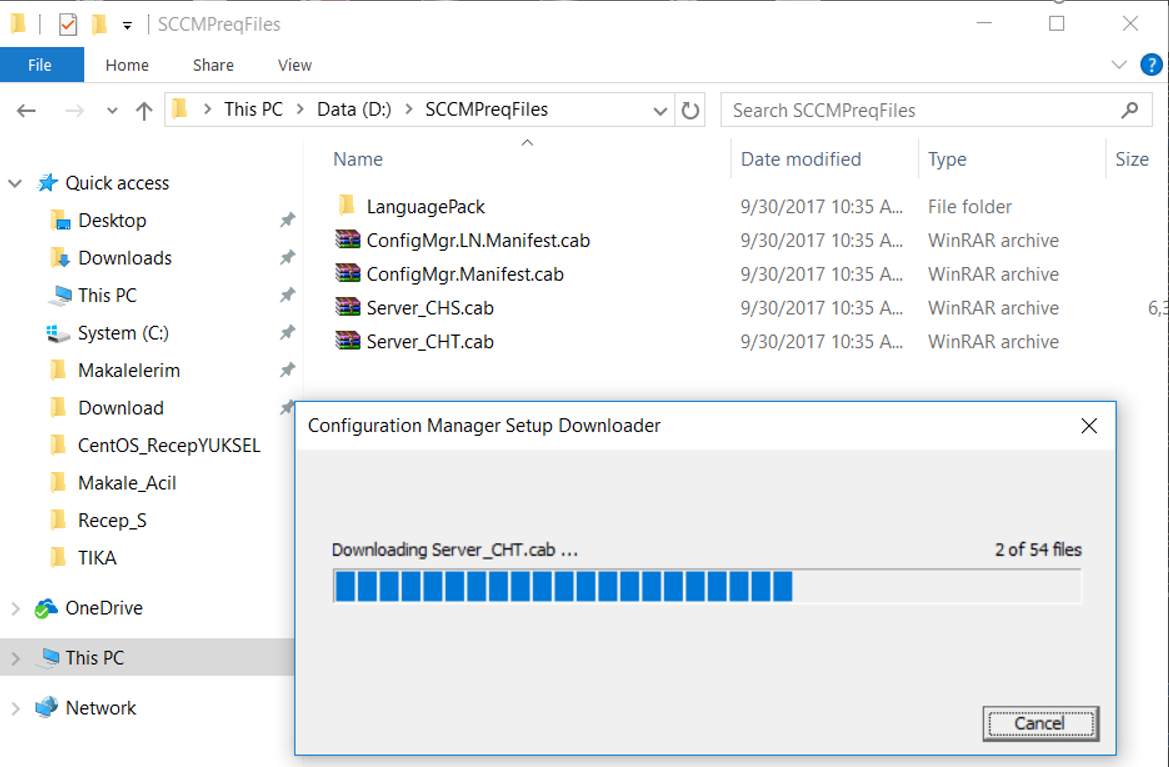Screen dimensions: 1169x767
Task: Select the OneDrive cloud icon
Action: tap(46, 608)
